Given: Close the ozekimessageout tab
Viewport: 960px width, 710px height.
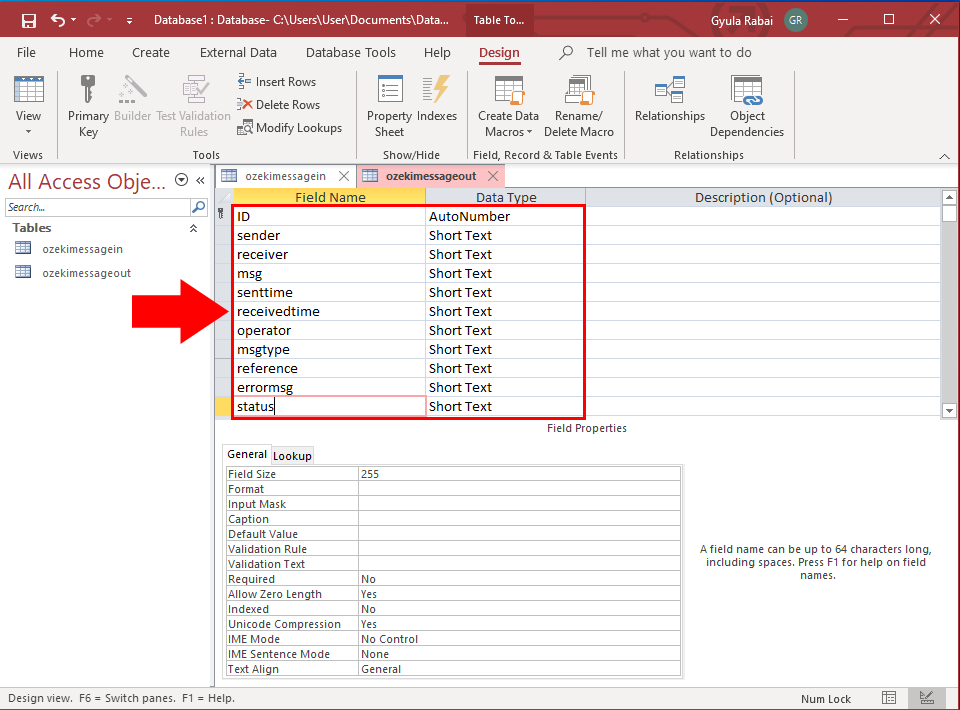Looking at the screenshot, I should tap(492, 174).
